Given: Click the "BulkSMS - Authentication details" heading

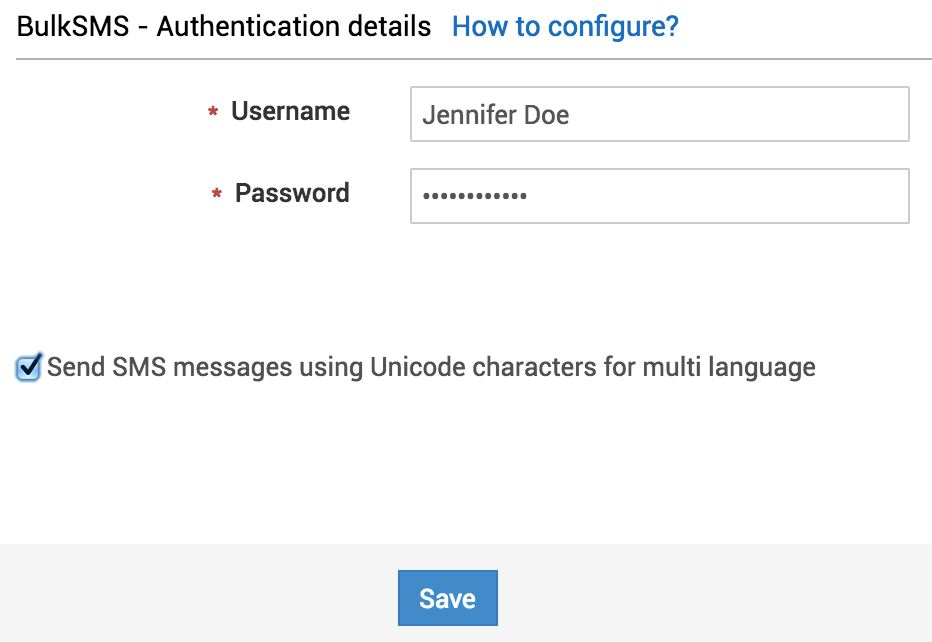Looking at the screenshot, I should [224, 27].
